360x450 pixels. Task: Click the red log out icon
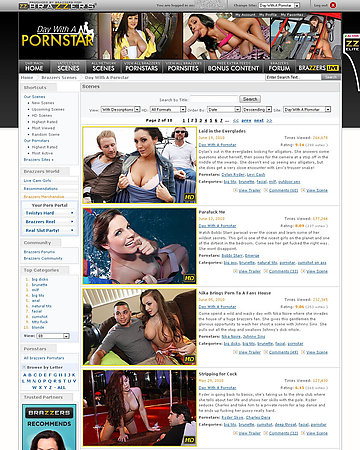click(x=333, y=5)
